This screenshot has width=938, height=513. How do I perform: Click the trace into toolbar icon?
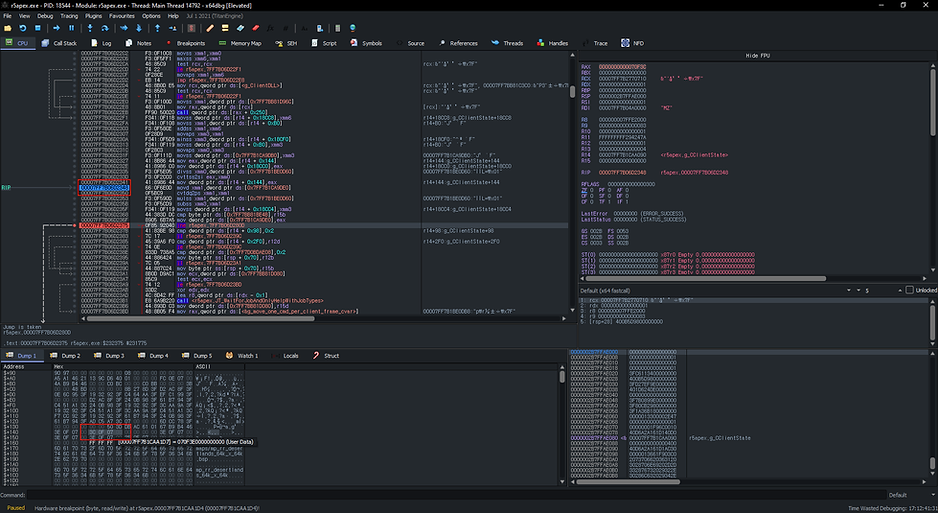coord(124,28)
